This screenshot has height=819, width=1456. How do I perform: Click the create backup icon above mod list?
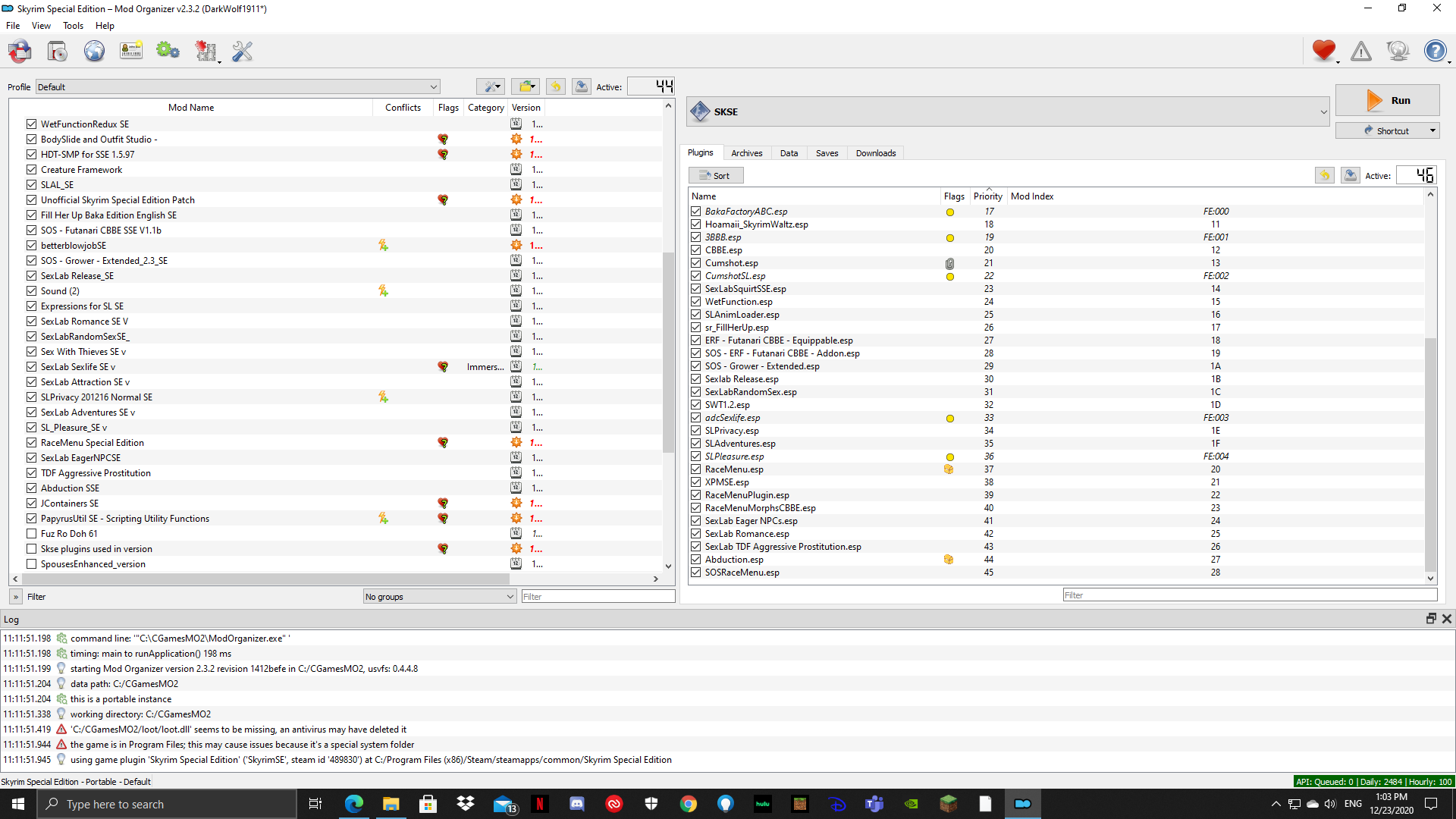point(582,86)
